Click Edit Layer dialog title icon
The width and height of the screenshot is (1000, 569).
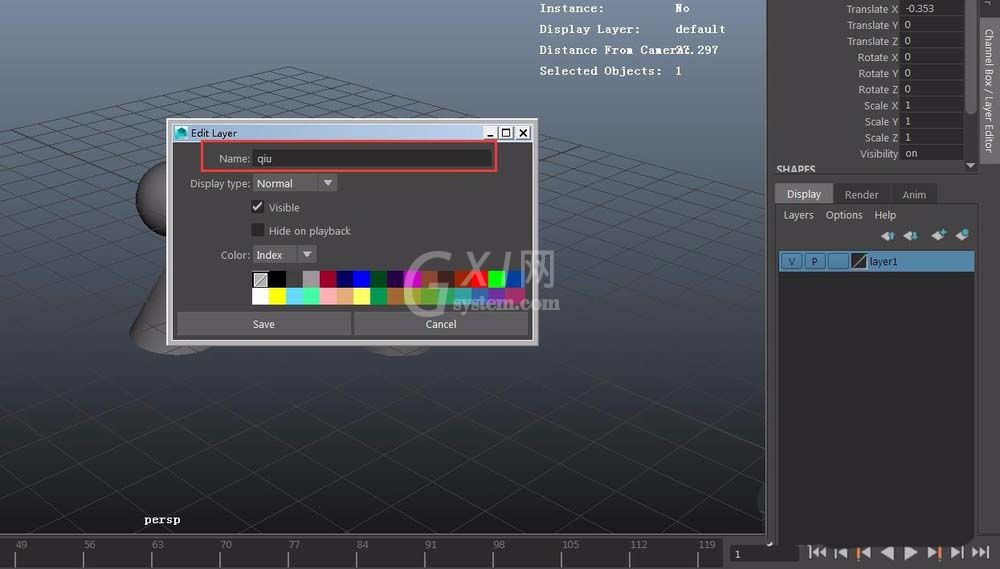181,133
